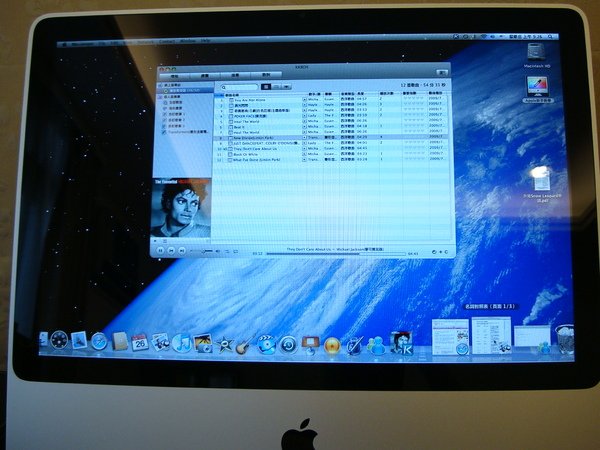Open Spotlight search in menu bar
The width and height of the screenshot is (600, 450).
550,37
